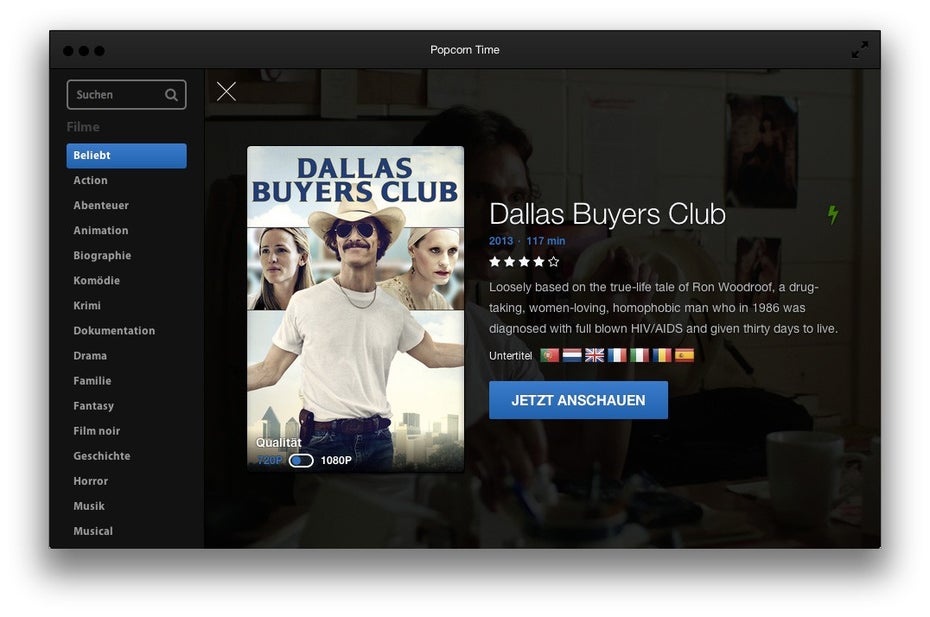Open the Komödie genre
Screen dimensions: 930x617
point(97,281)
